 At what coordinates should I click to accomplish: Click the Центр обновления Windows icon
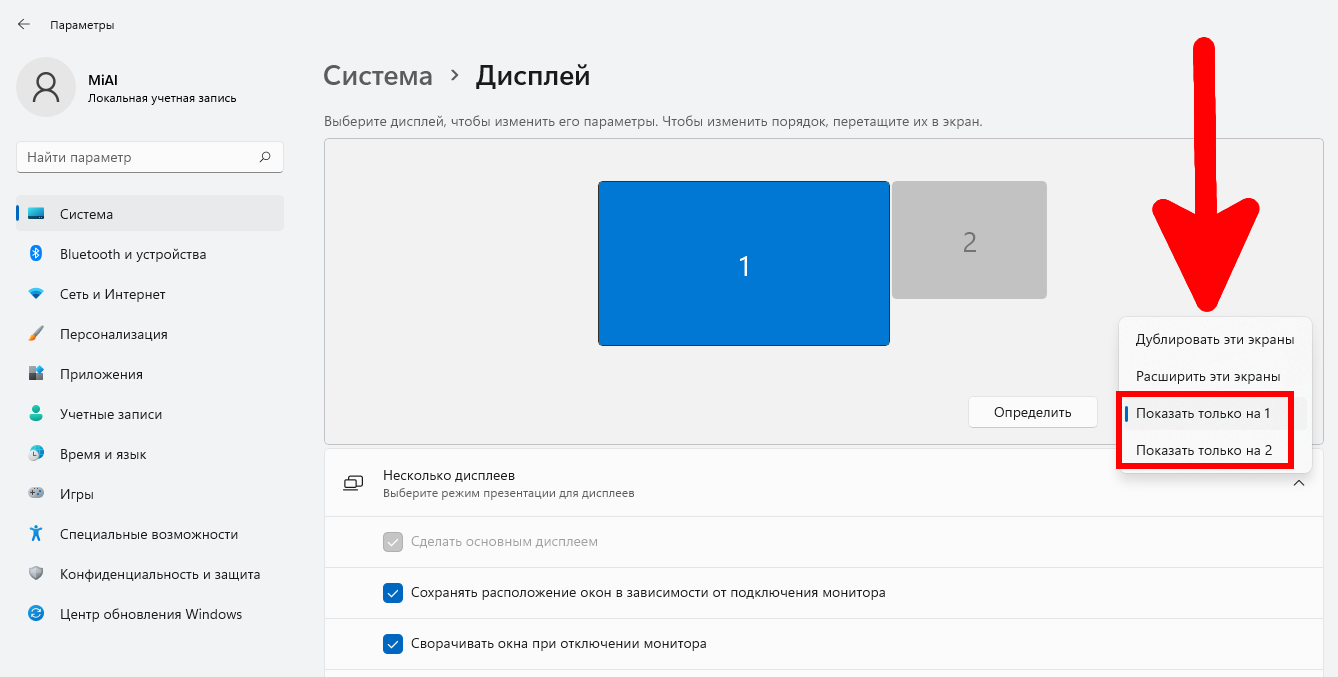coord(36,614)
